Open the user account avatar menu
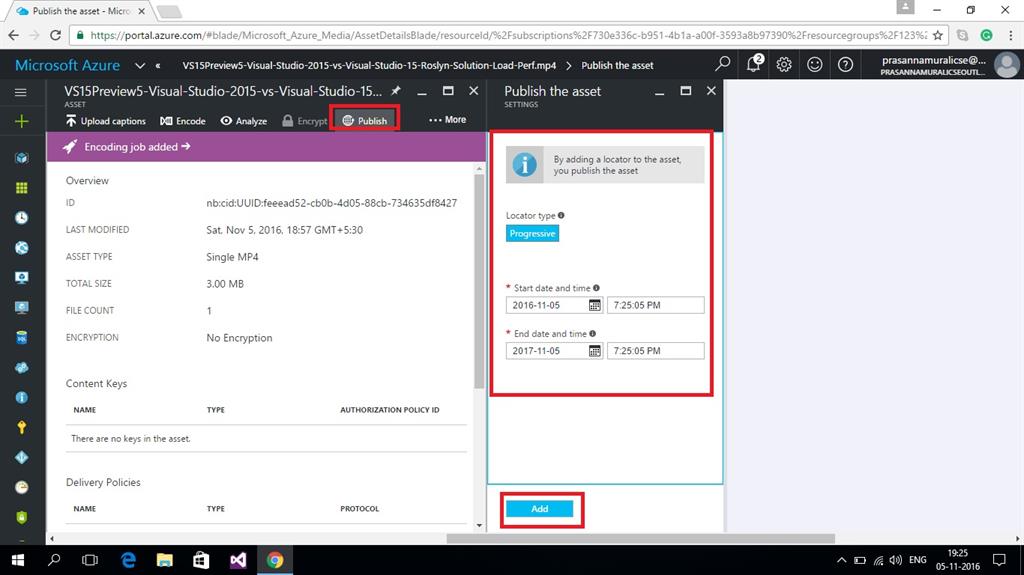Viewport: 1024px width, 575px height. click(x=1006, y=65)
